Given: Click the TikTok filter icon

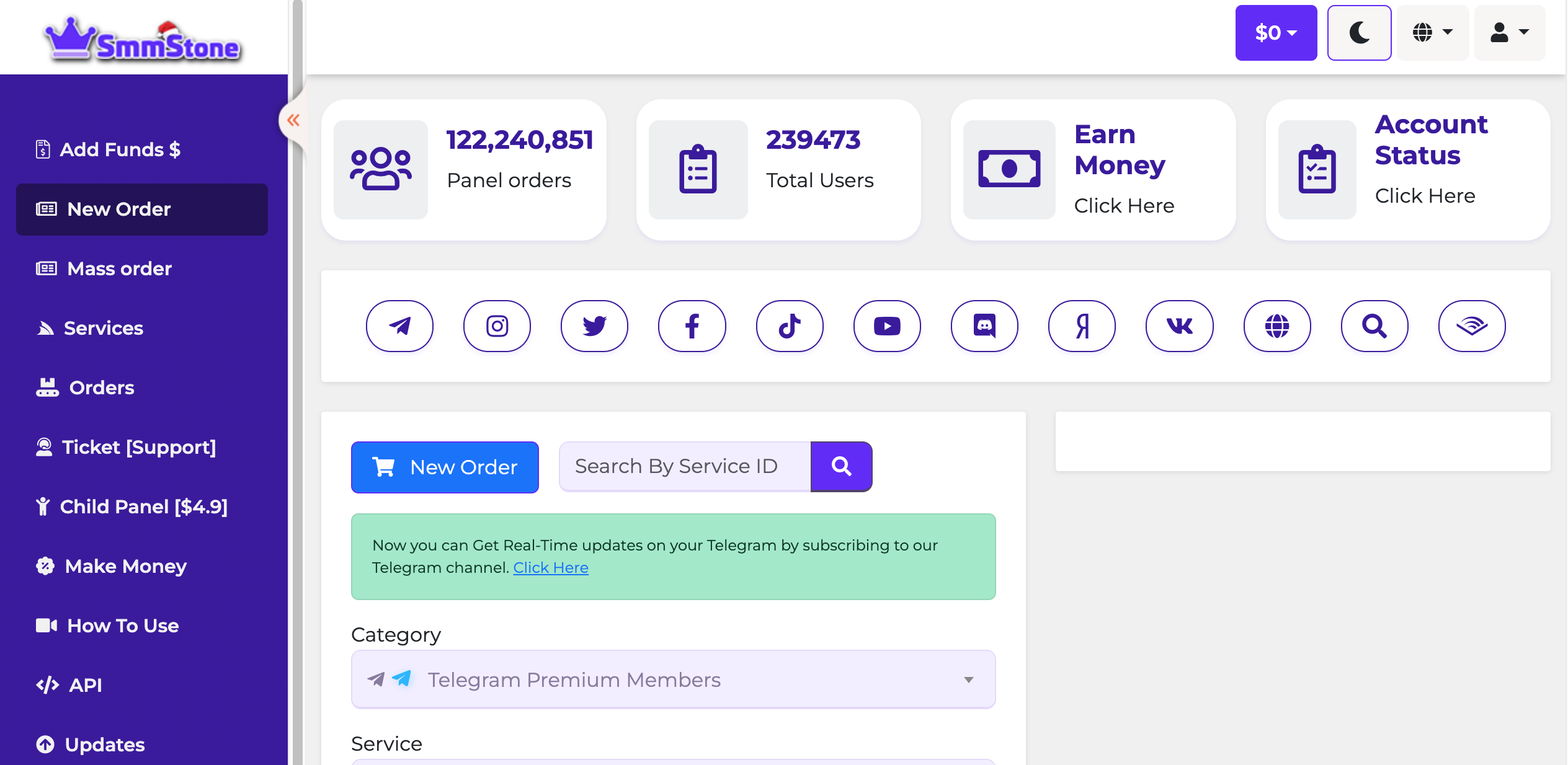Looking at the screenshot, I should [790, 326].
